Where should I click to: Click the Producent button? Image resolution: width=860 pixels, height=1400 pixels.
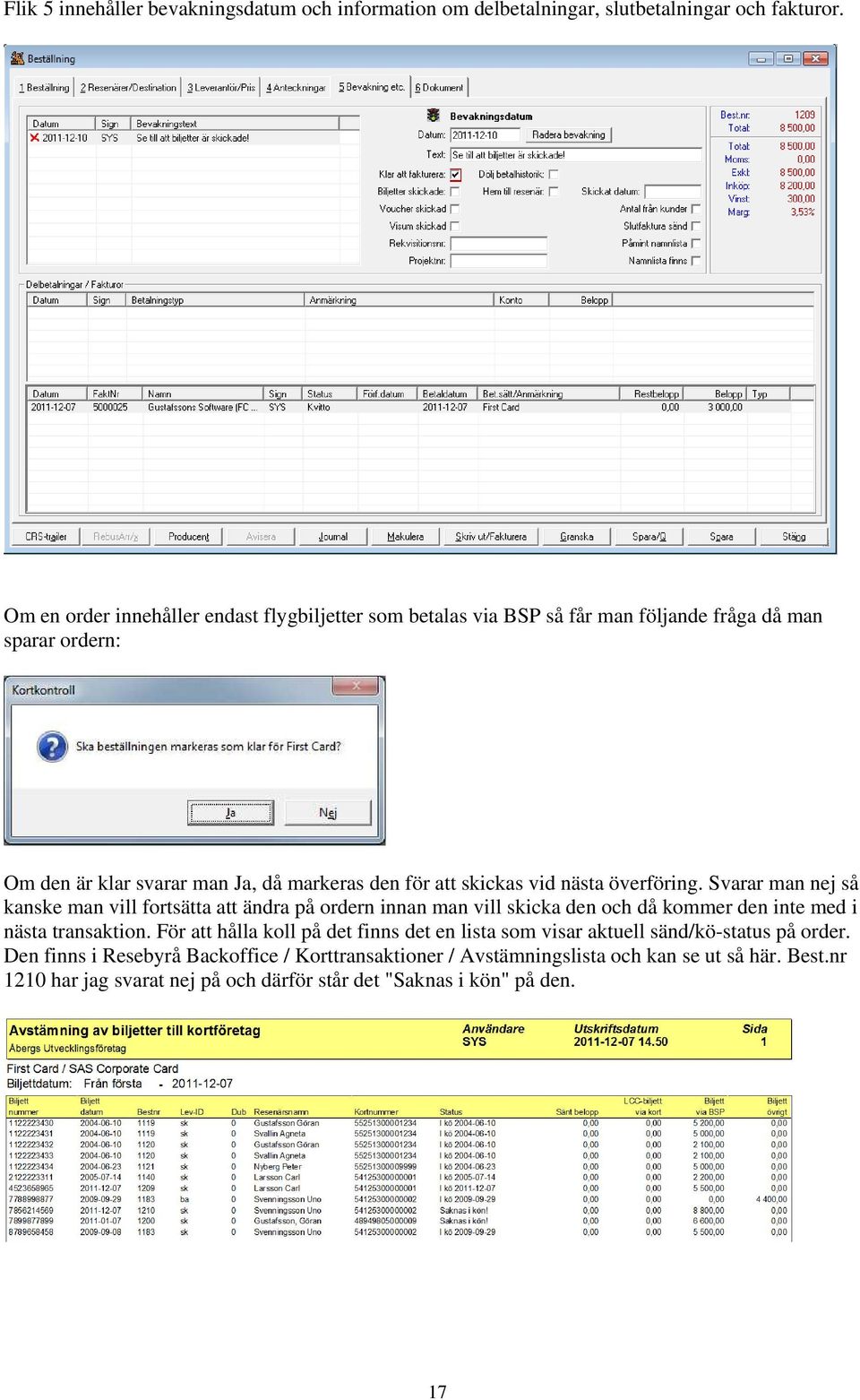coord(188,536)
